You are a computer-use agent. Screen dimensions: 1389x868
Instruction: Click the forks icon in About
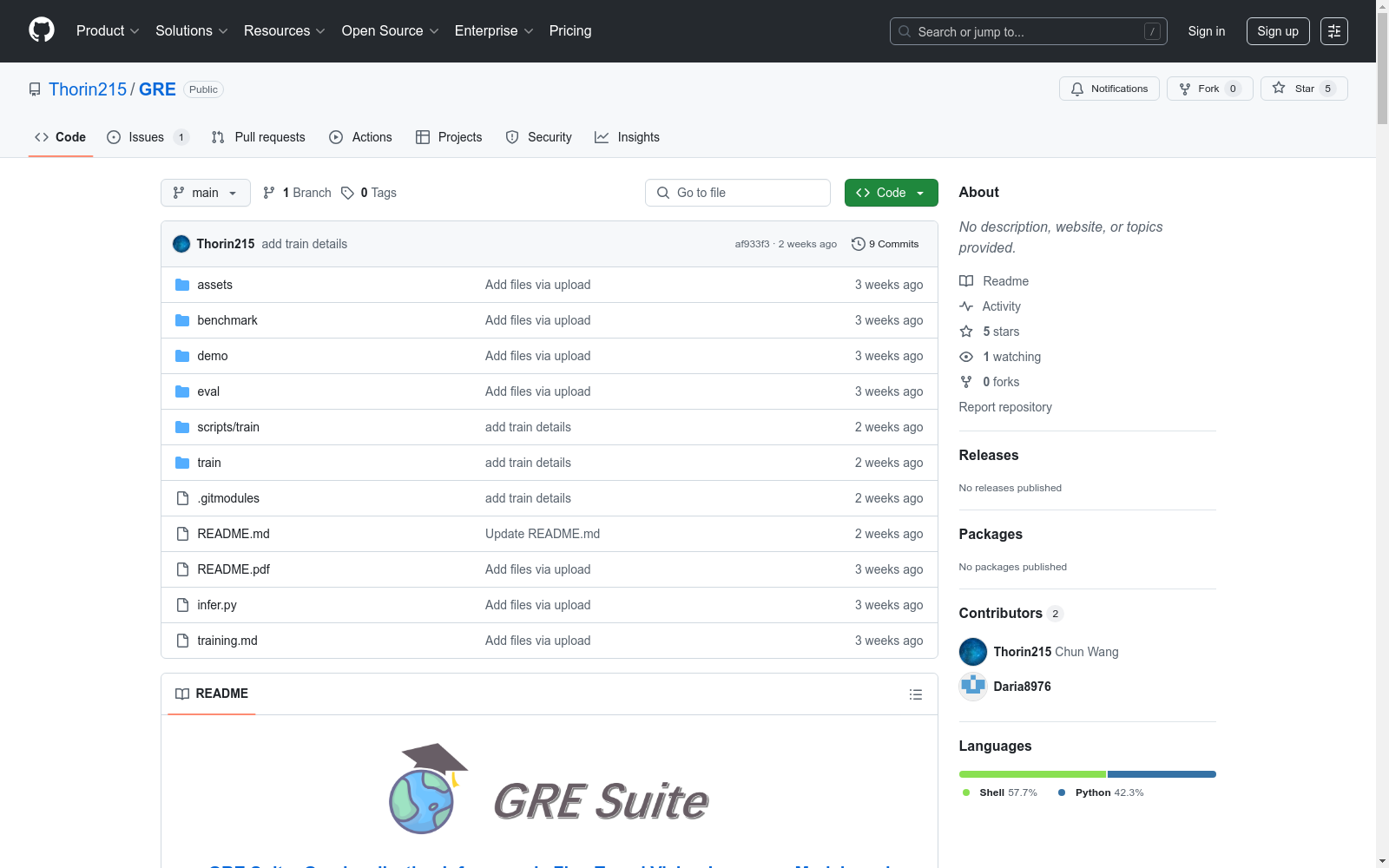tap(966, 382)
